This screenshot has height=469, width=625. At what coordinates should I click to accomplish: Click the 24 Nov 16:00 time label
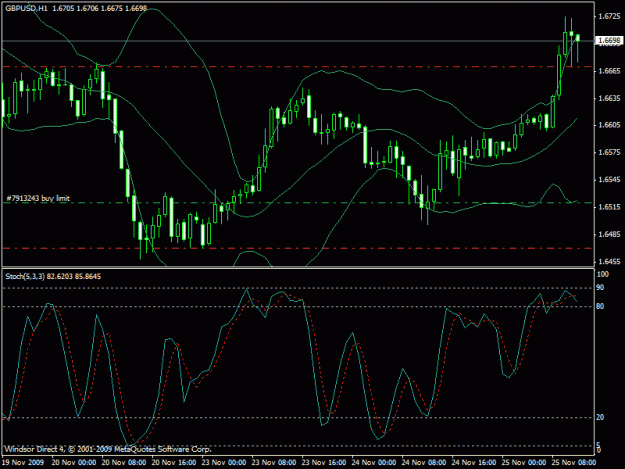[x=474, y=463]
